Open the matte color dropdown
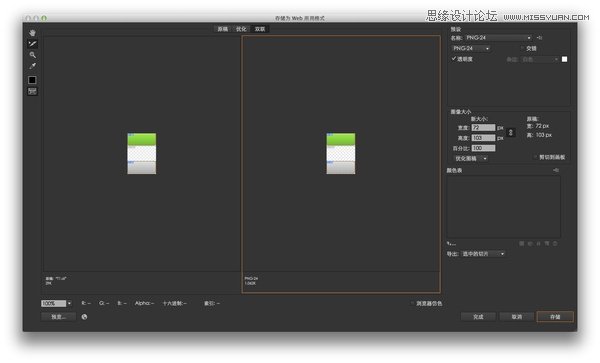The width and height of the screenshot is (600, 363). pyautogui.click(x=540, y=59)
